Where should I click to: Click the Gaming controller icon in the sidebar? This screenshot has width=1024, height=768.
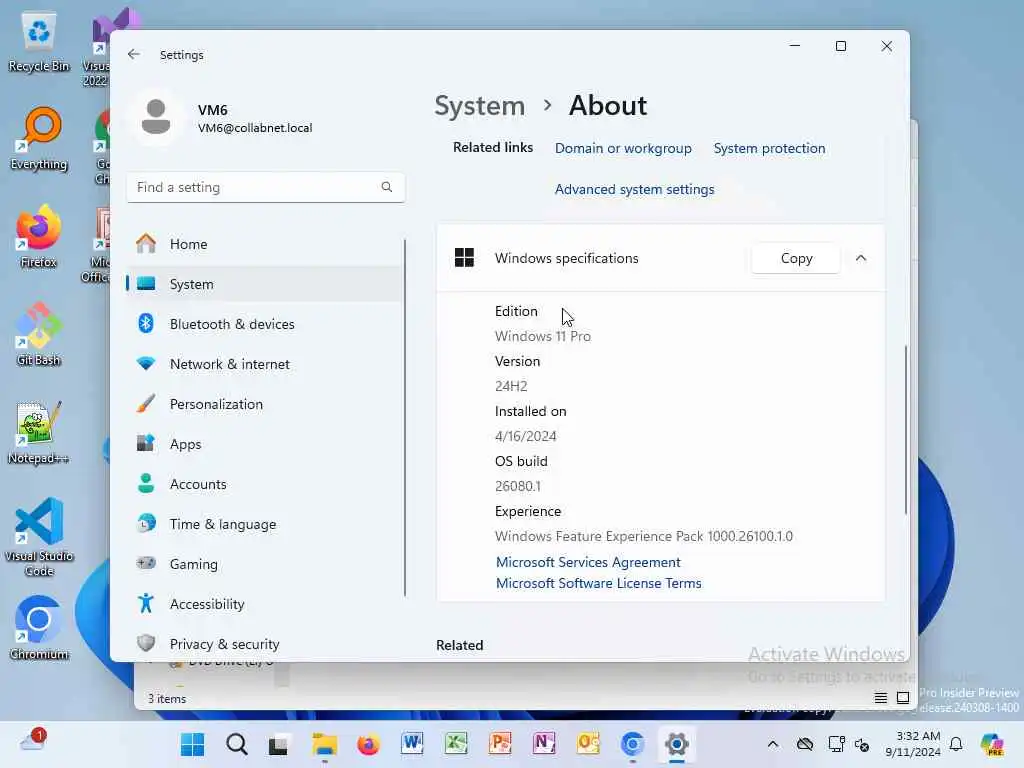(146, 564)
